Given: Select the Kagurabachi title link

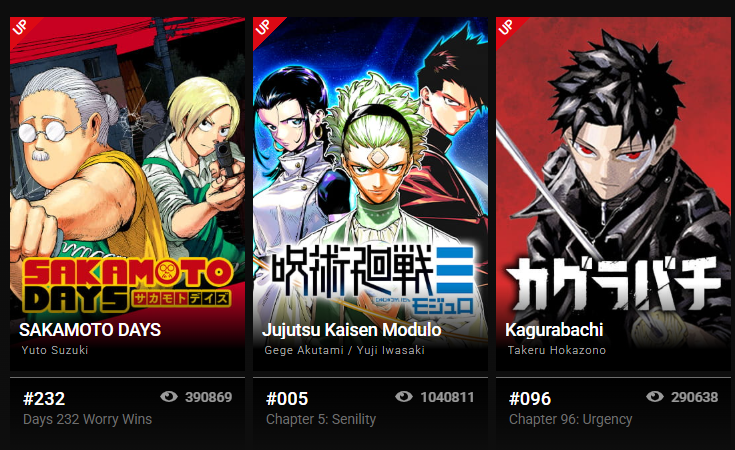Looking at the screenshot, I should click(554, 330).
